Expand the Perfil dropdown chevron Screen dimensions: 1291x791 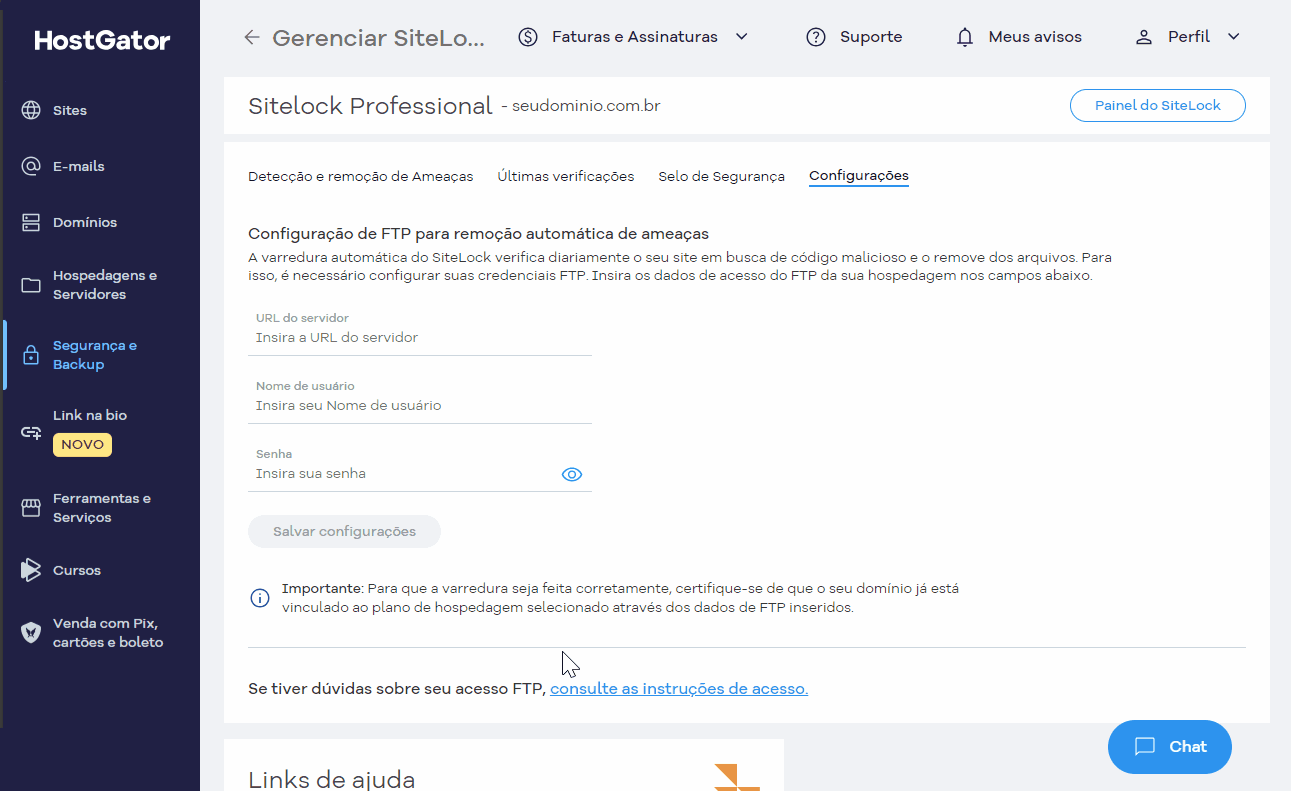coord(1233,37)
